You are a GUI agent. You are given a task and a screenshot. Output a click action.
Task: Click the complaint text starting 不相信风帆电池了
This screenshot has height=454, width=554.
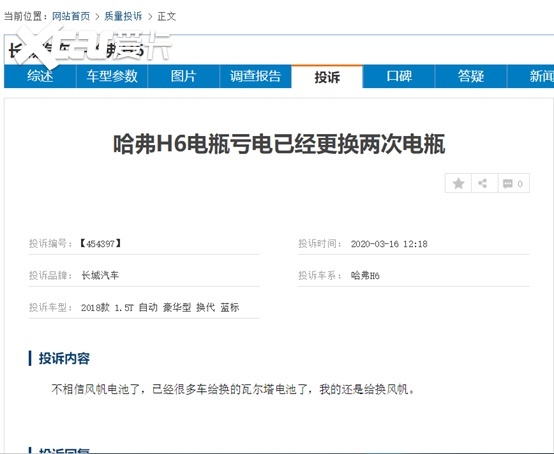pos(233,389)
